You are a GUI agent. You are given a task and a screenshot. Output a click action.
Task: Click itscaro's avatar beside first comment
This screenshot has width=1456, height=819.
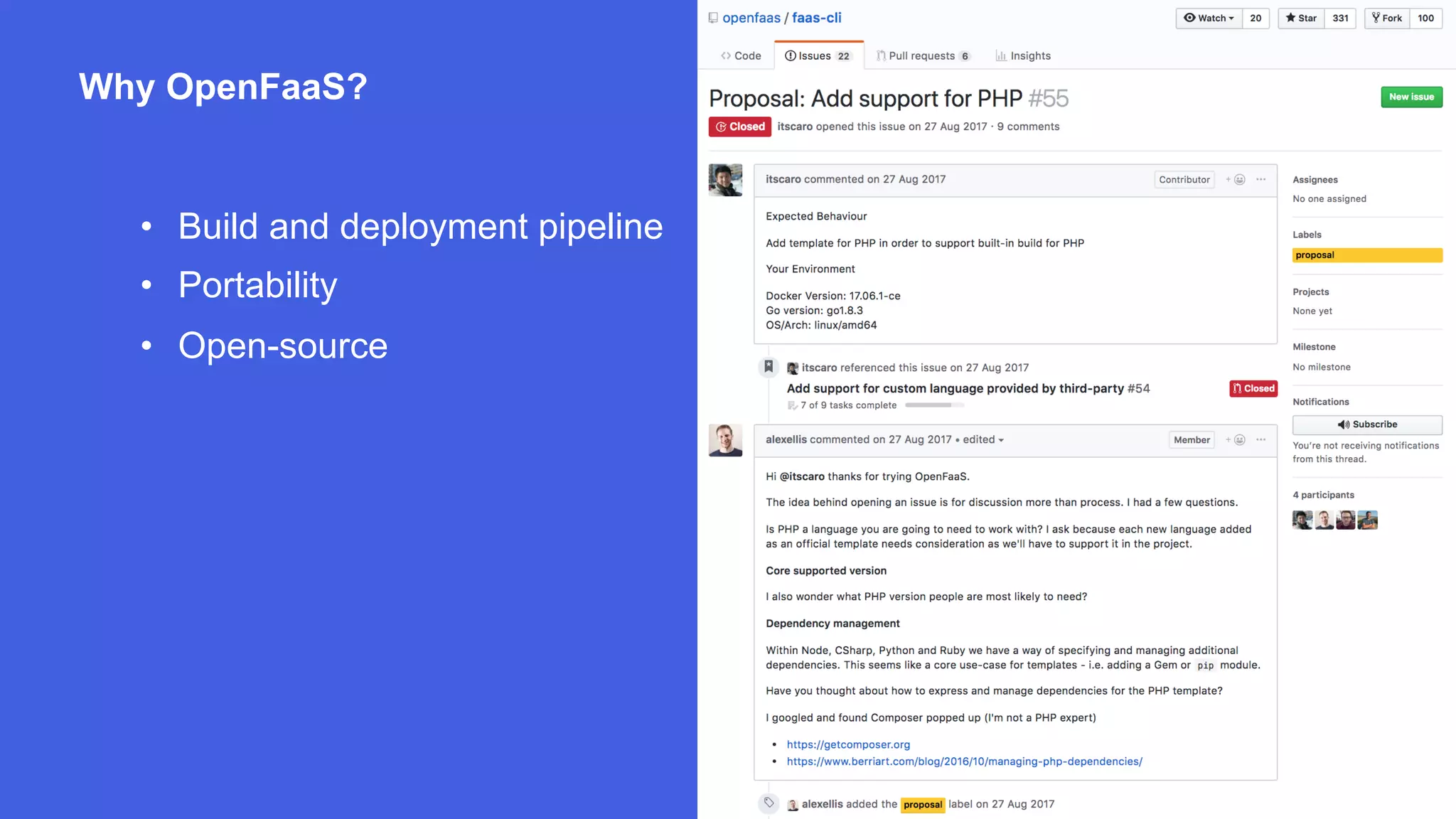pyautogui.click(x=725, y=180)
